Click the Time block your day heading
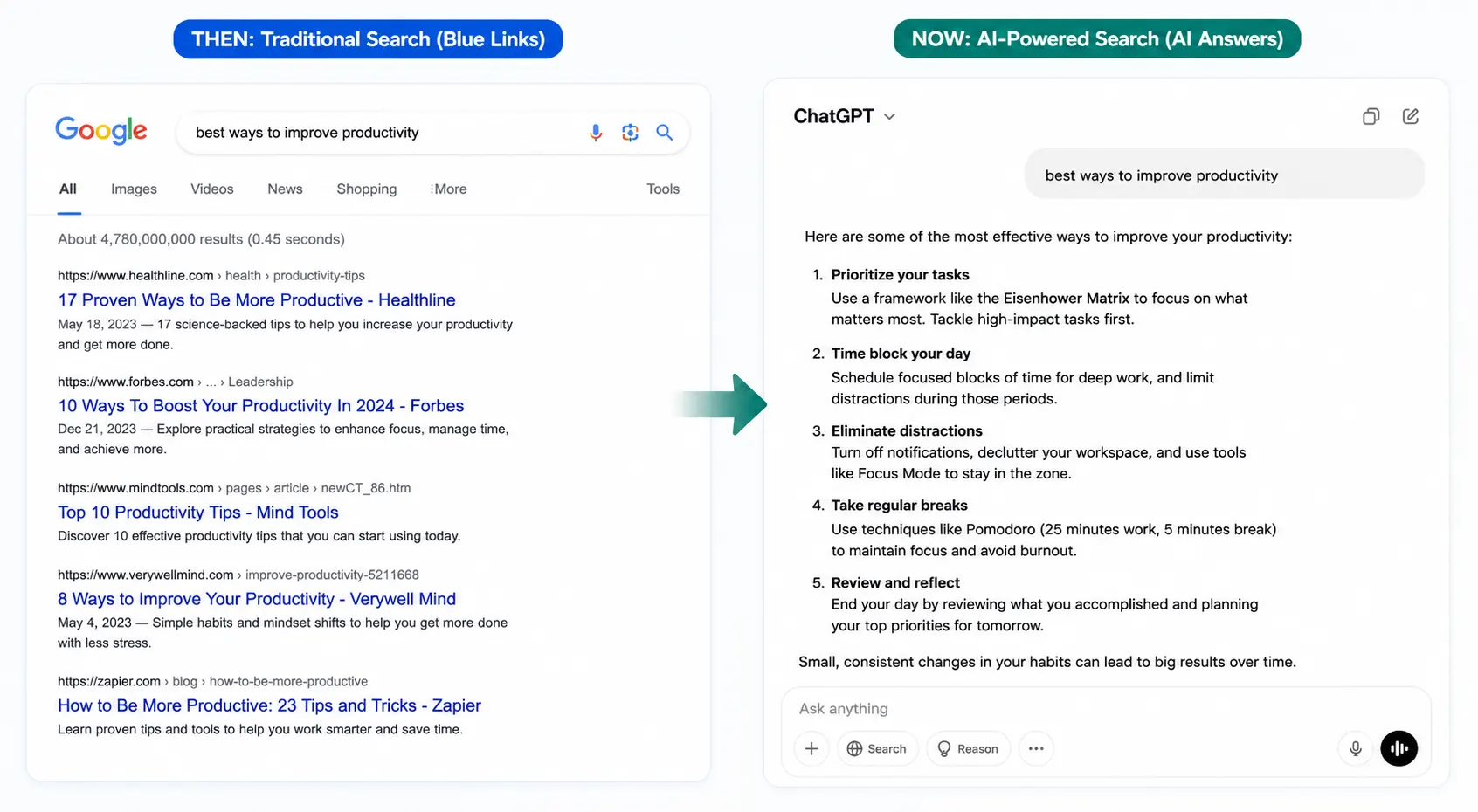 (901, 353)
